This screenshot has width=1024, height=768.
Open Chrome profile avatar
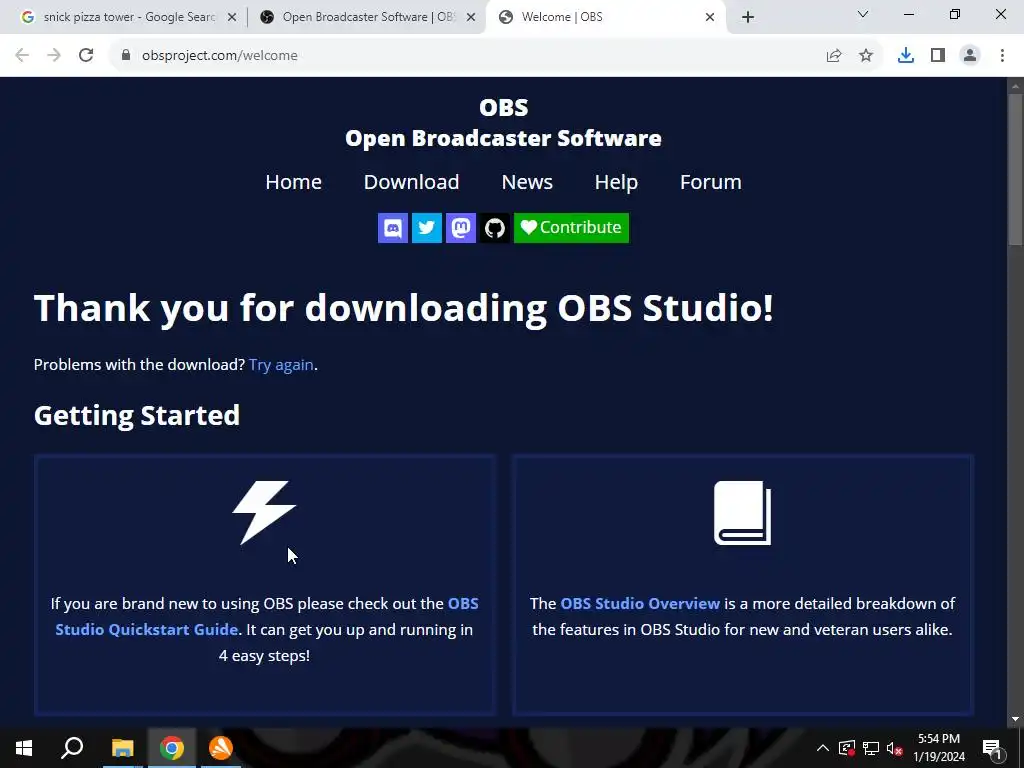pos(970,56)
